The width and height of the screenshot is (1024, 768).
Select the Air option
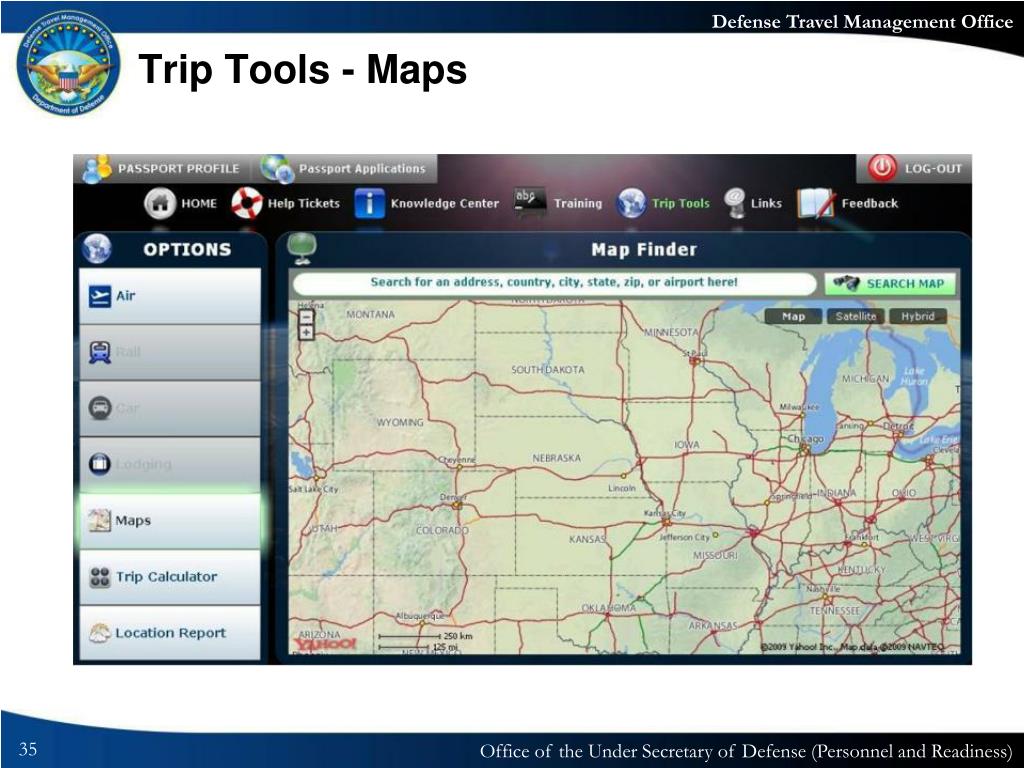170,296
